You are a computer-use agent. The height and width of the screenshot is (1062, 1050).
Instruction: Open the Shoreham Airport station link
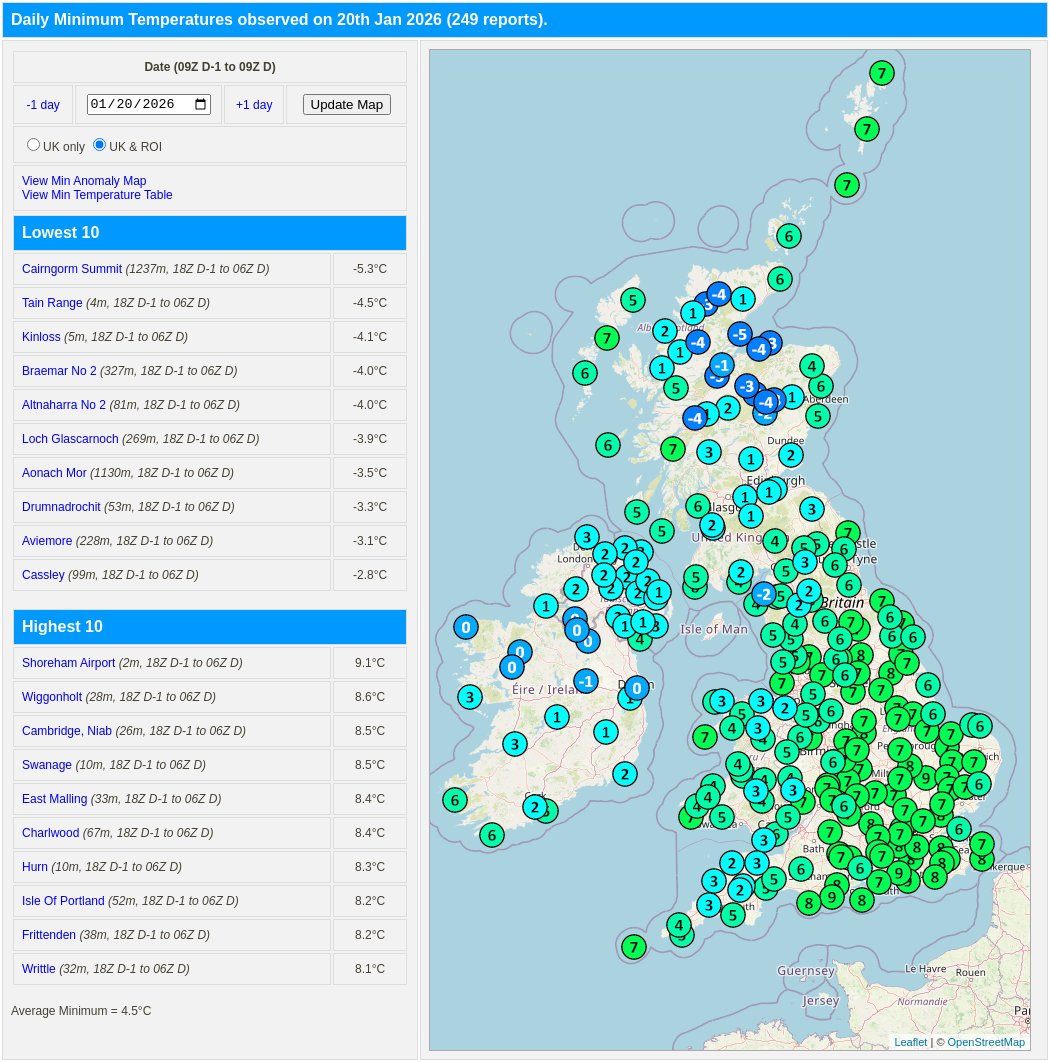coord(68,663)
